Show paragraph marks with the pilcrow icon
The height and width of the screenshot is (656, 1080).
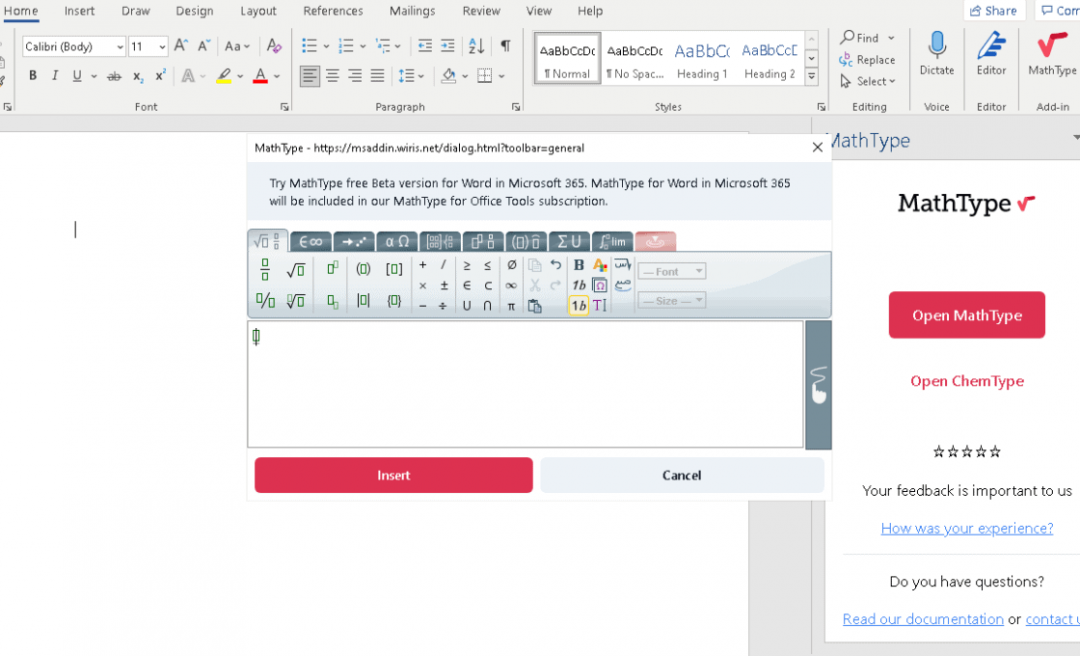click(505, 46)
